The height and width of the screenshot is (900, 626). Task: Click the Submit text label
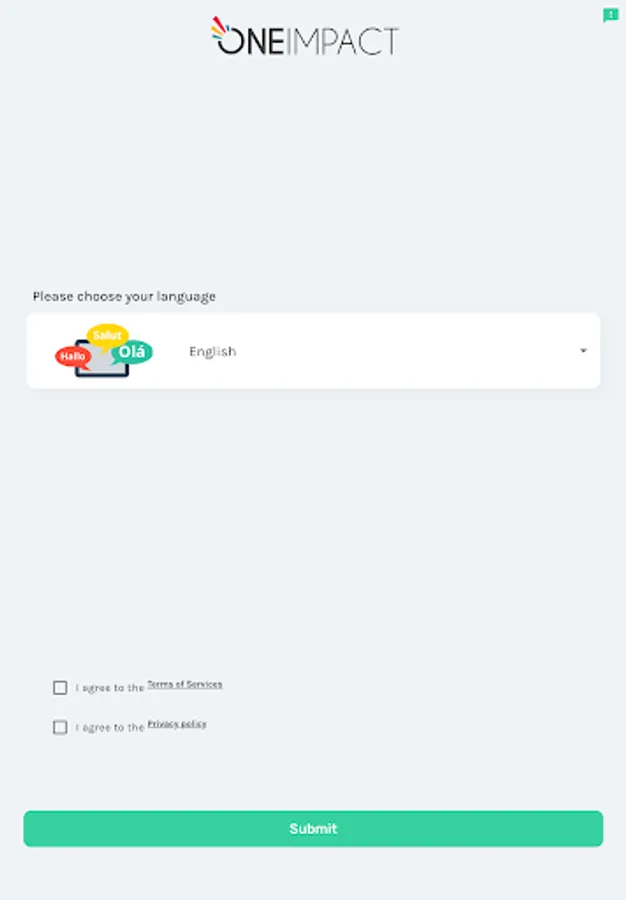[x=313, y=829]
